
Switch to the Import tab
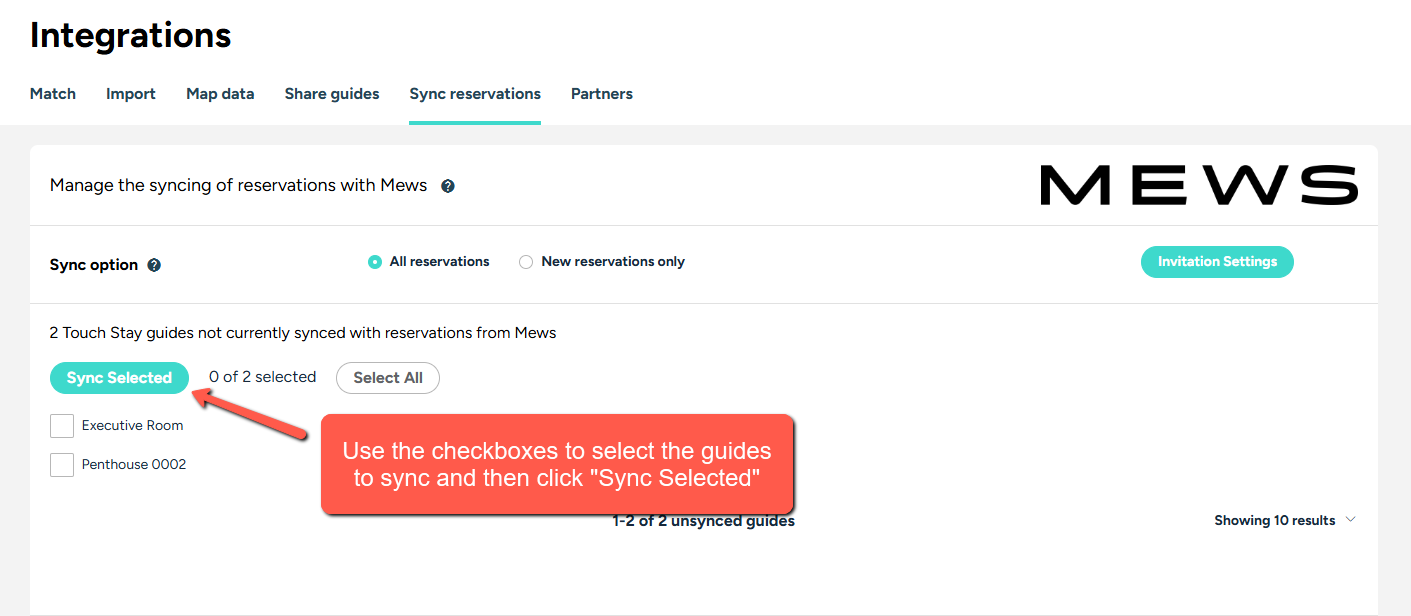[x=131, y=94]
